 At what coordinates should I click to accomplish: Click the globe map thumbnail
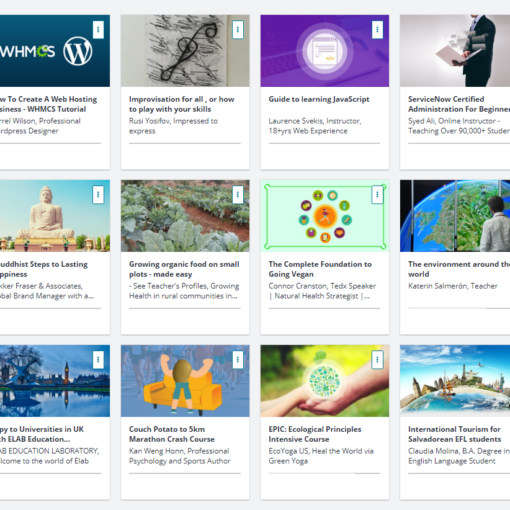click(455, 216)
